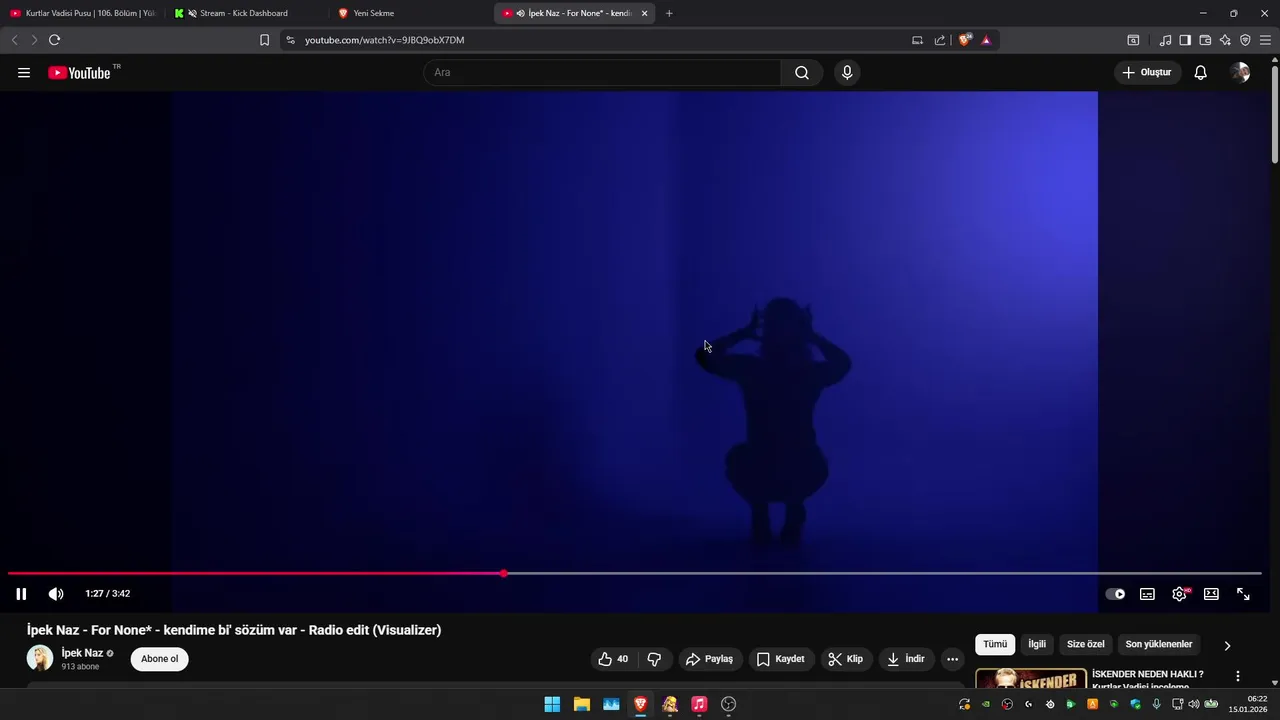Enter full screen mode

click(1243, 594)
